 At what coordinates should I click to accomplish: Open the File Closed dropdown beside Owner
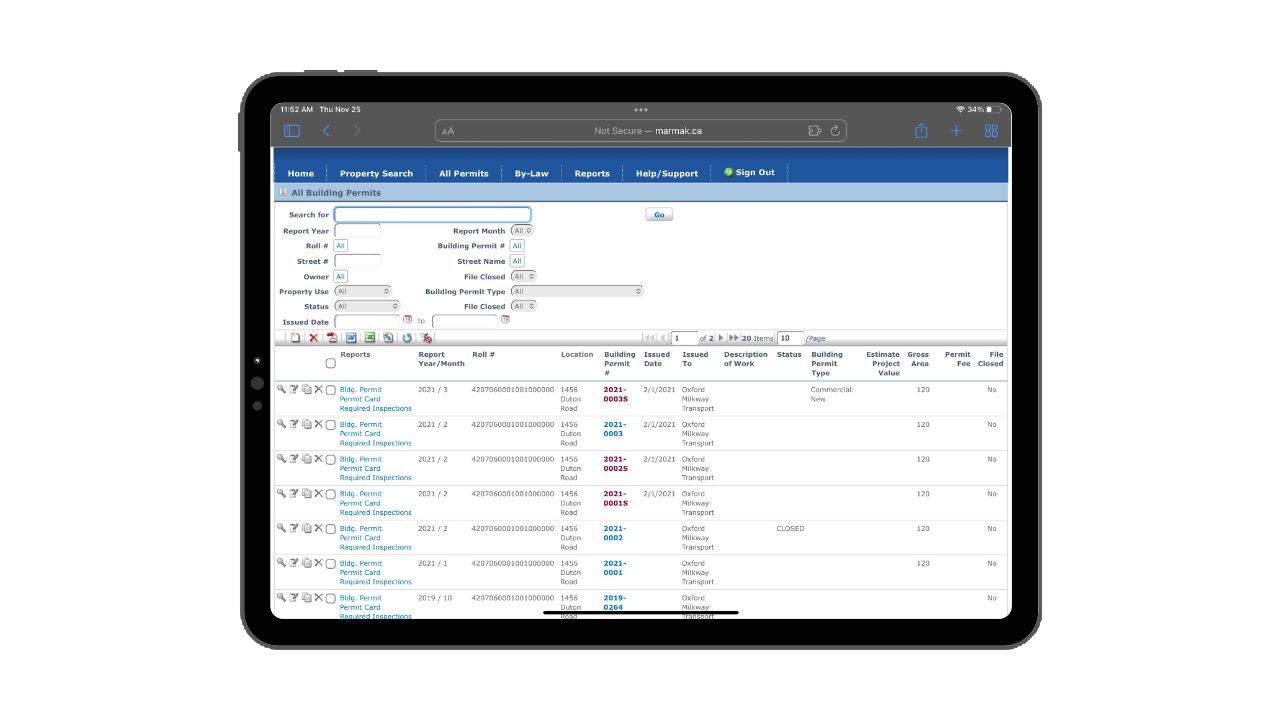(x=523, y=276)
